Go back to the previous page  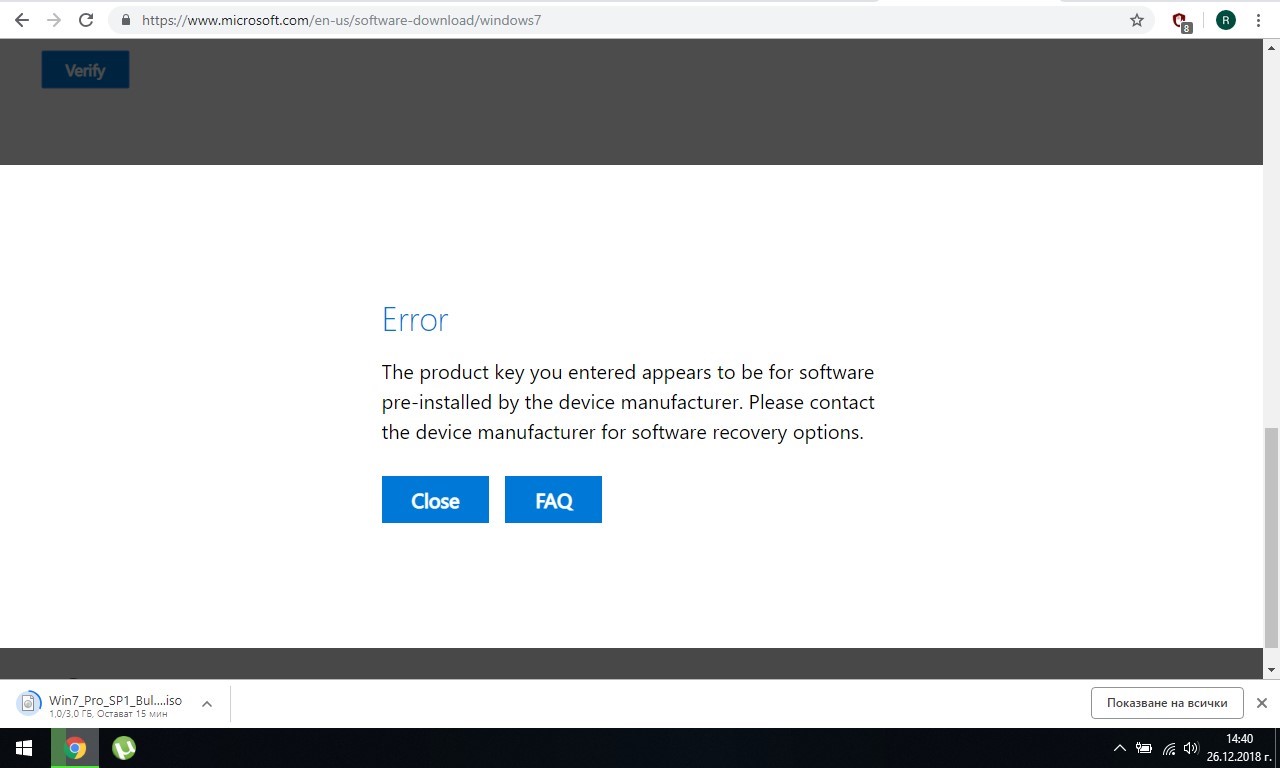22,20
